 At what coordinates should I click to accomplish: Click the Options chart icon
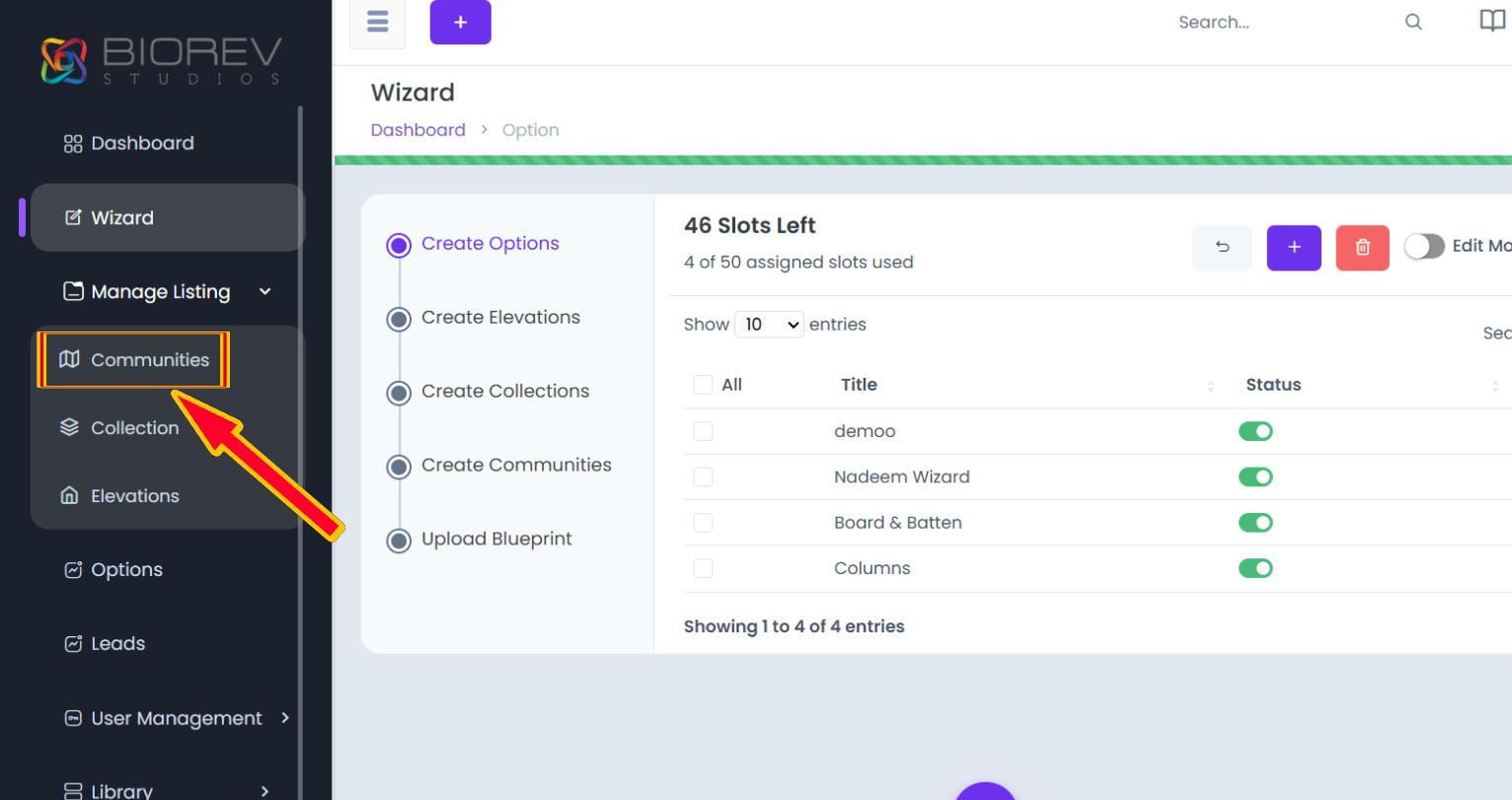(73, 570)
